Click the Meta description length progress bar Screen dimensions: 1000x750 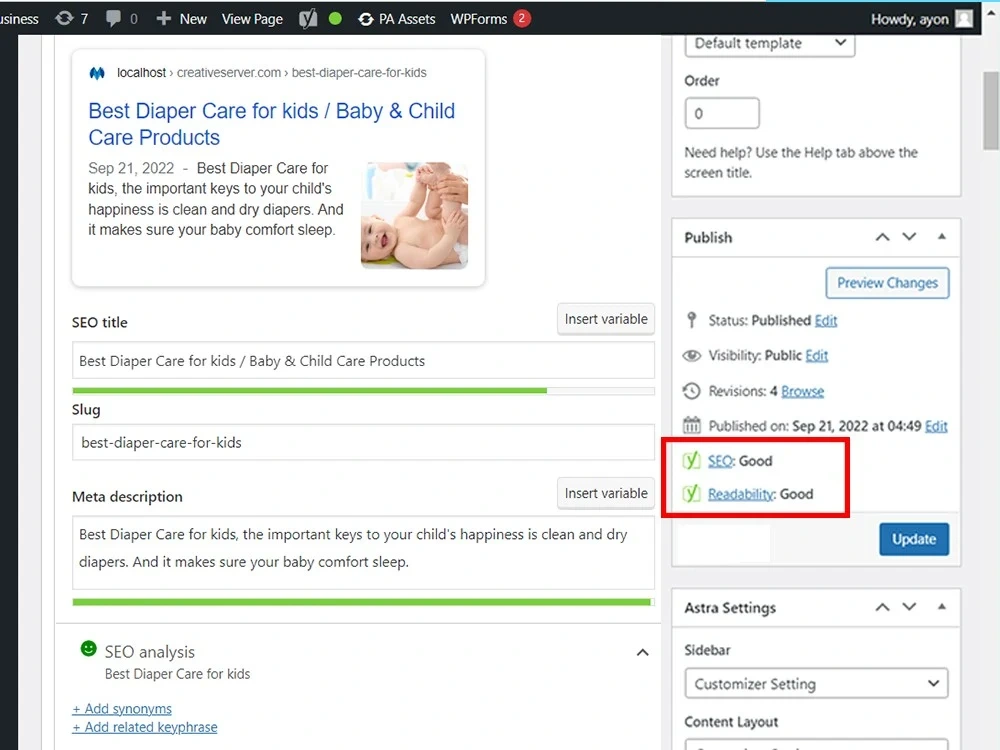click(364, 602)
